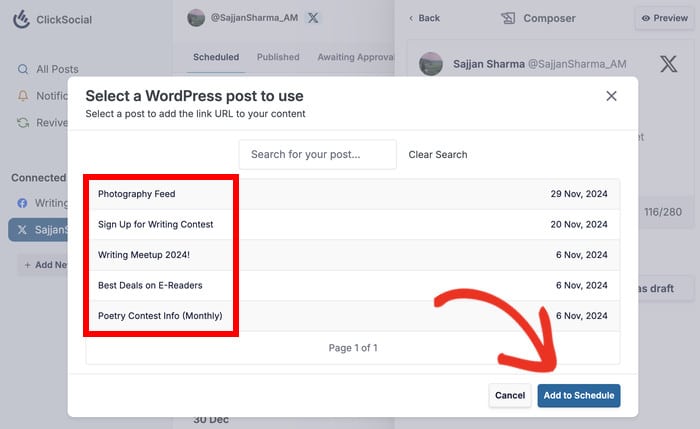Click the Search for your post field
This screenshot has width=700, height=429.
(x=317, y=154)
